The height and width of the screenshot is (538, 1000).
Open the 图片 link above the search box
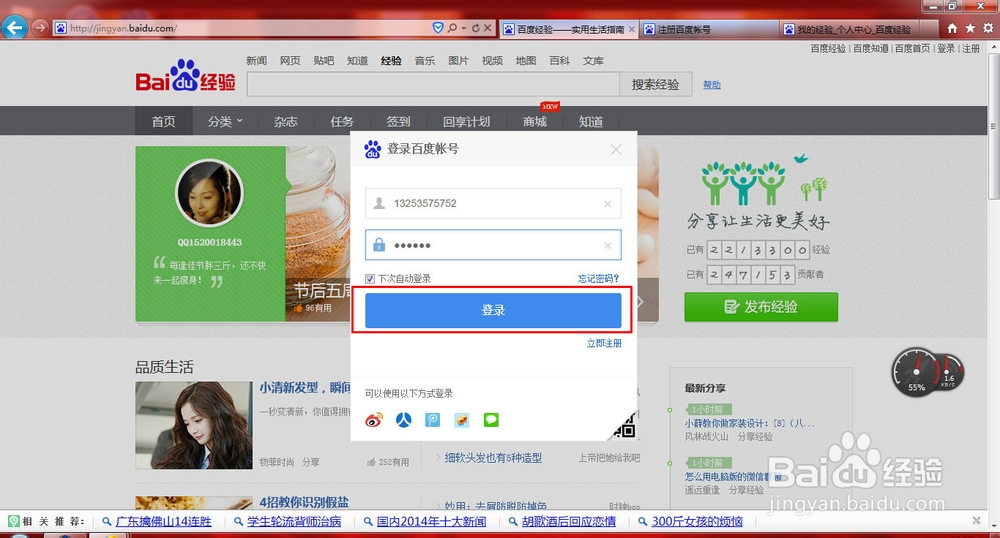click(459, 61)
